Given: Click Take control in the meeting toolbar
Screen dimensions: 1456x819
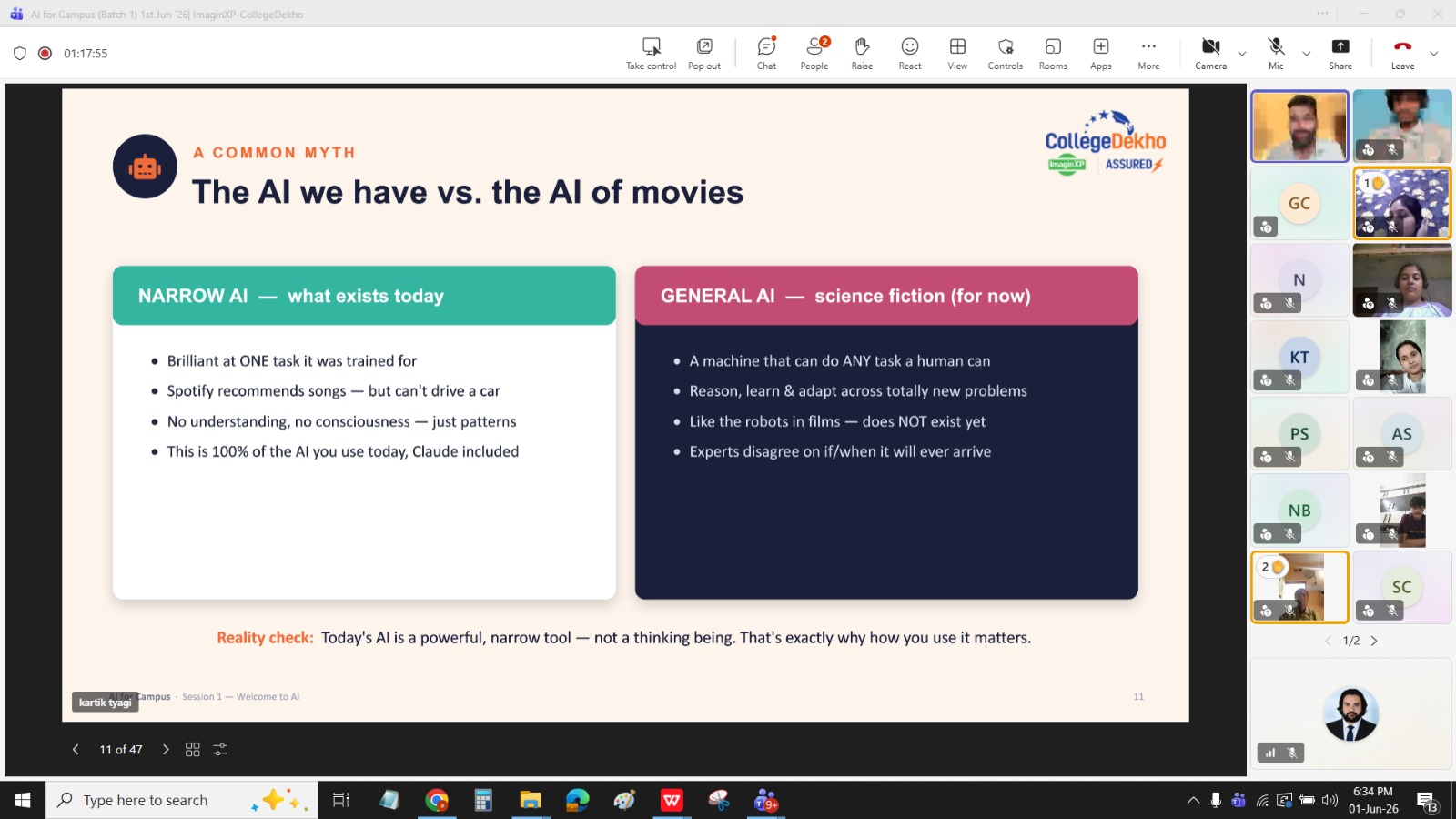Looking at the screenshot, I should [651, 54].
